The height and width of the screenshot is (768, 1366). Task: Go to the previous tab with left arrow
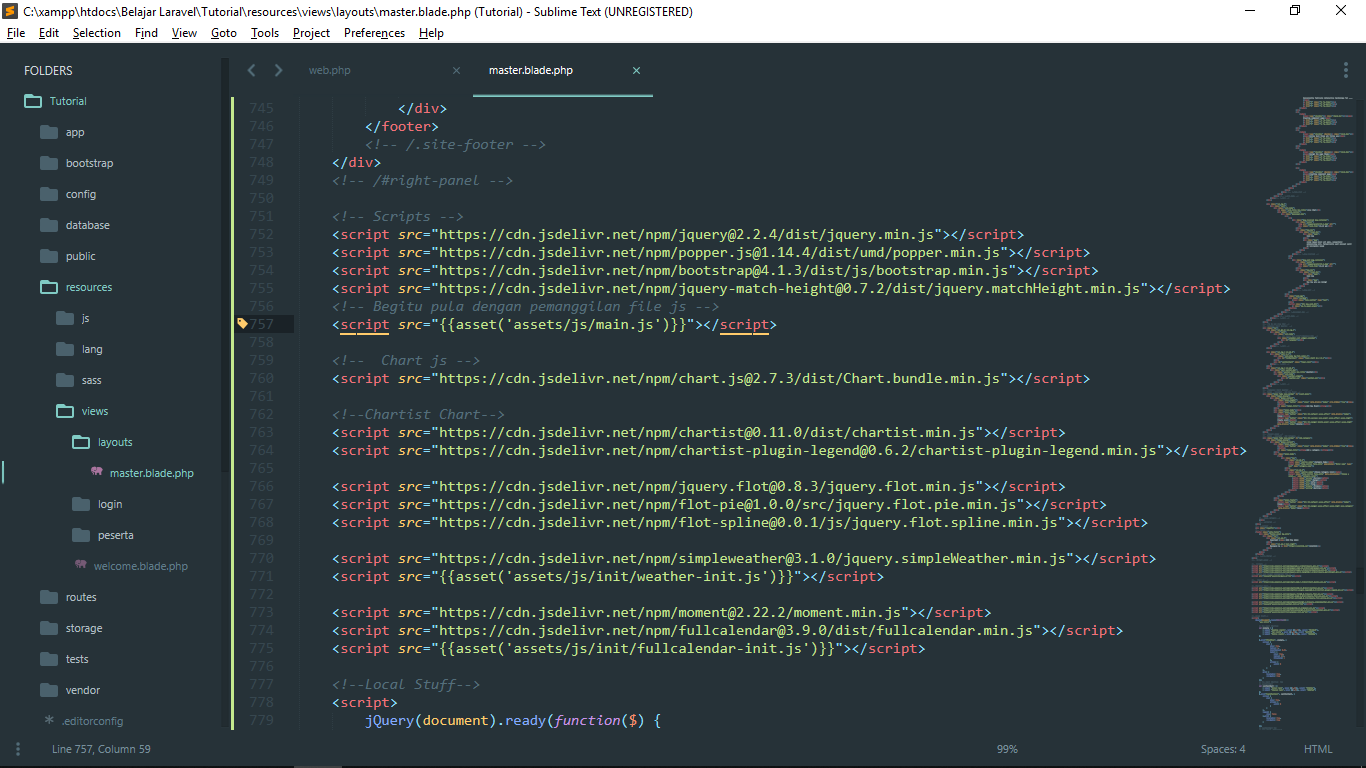[251, 70]
